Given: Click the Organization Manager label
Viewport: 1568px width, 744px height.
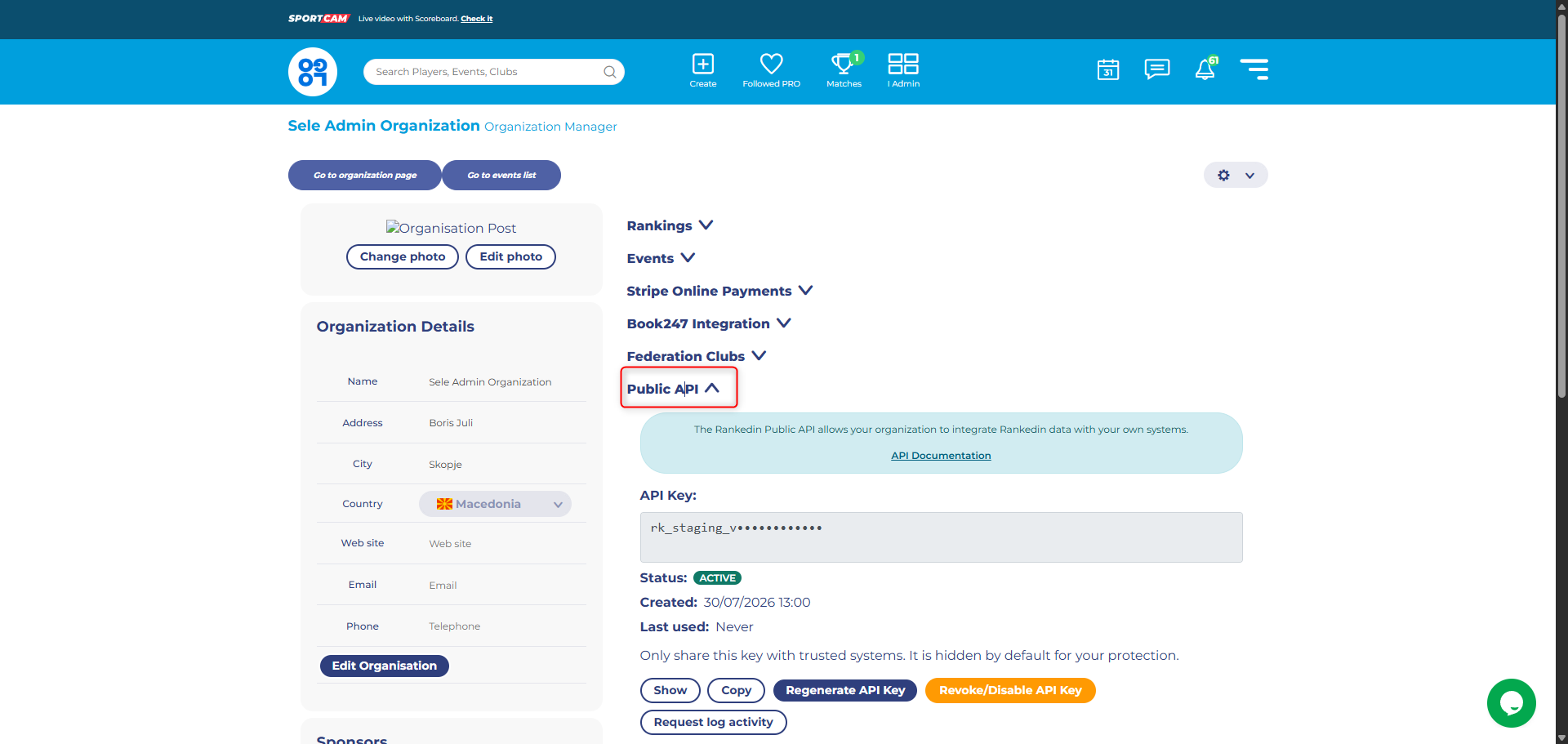Looking at the screenshot, I should pyautogui.click(x=550, y=127).
